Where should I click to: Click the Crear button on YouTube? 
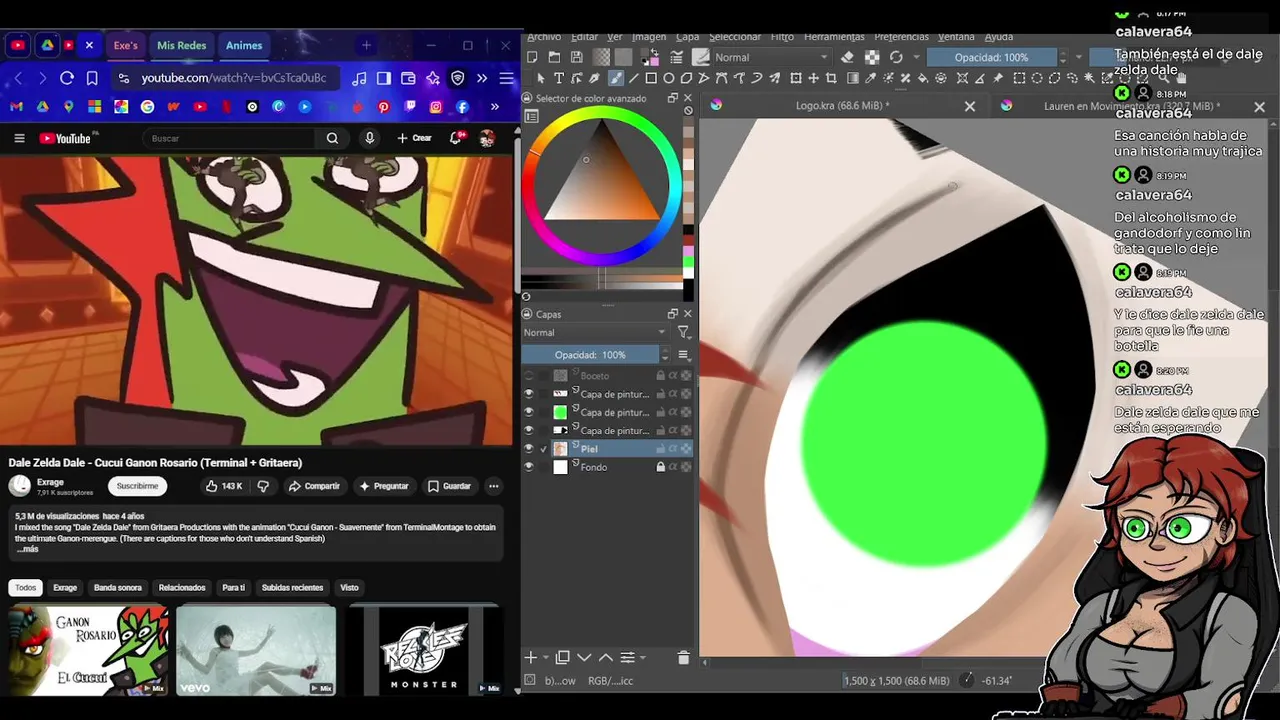(x=414, y=138)
